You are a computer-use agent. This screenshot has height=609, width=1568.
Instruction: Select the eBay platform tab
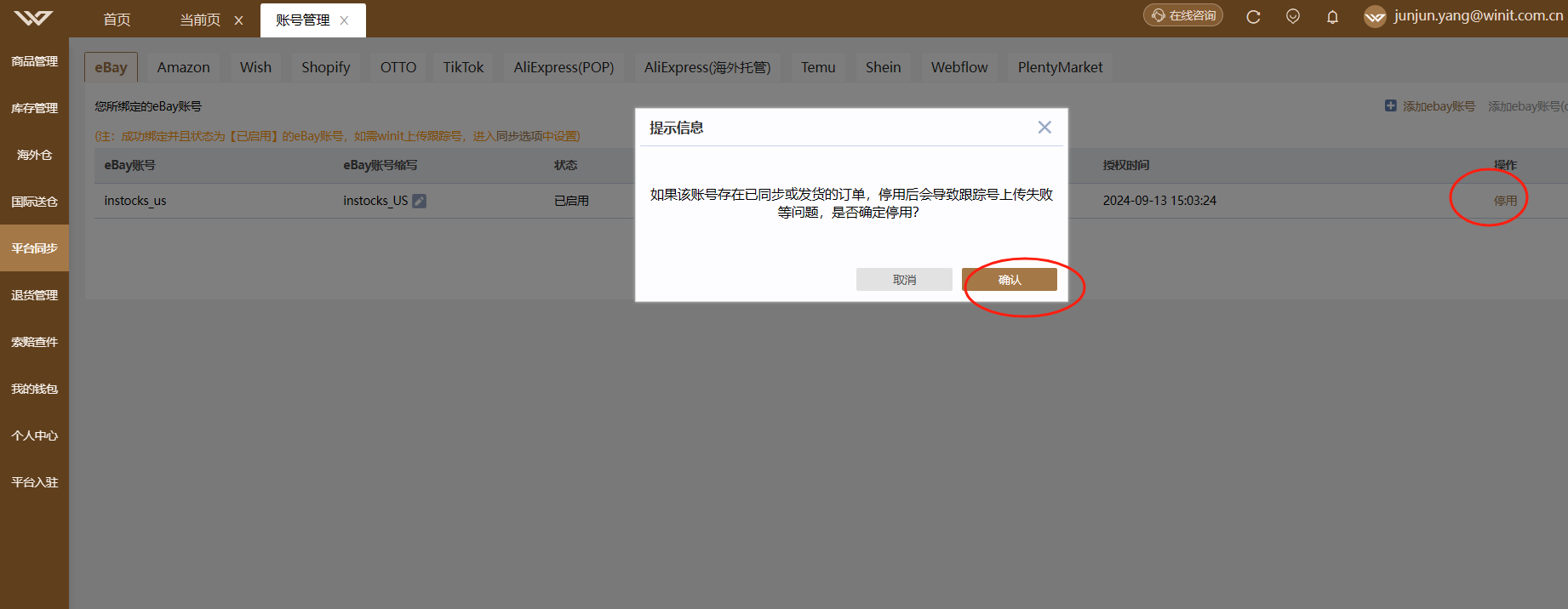pyautogui.click(x=111, y=67)
